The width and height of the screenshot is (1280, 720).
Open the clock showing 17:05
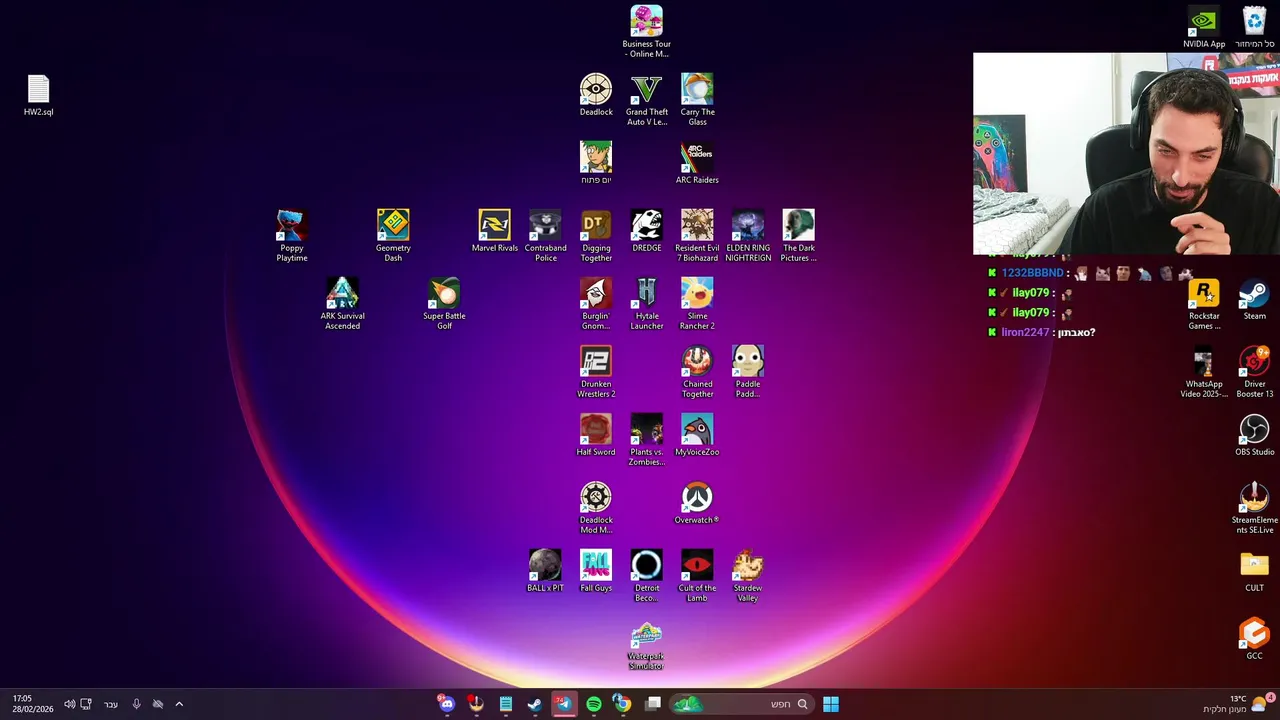32,704
